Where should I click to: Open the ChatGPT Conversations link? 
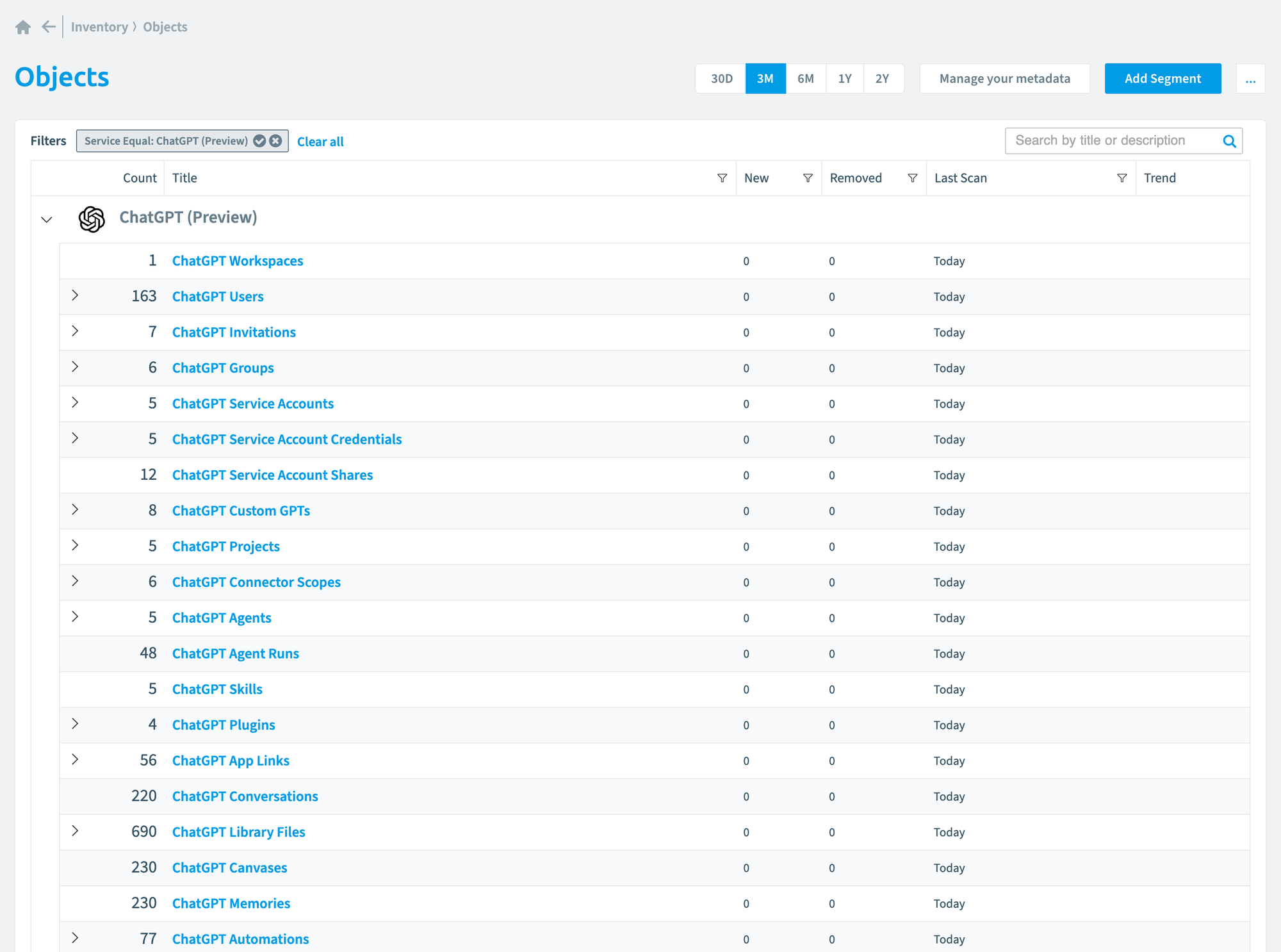coord(245,796)
